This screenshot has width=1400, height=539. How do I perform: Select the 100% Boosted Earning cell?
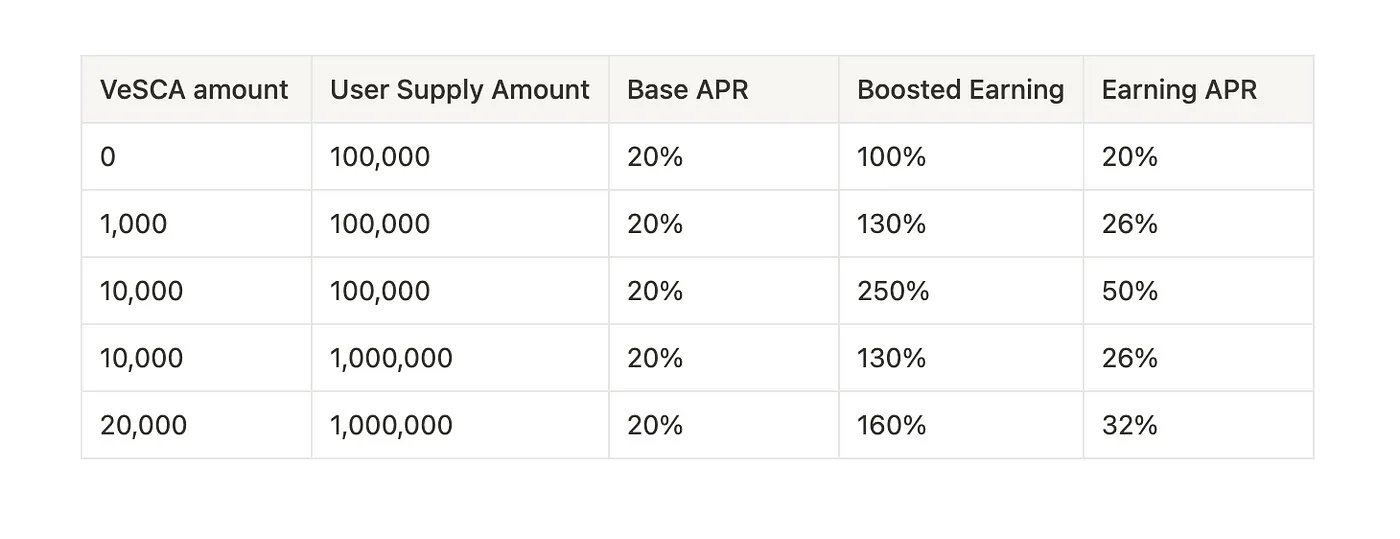point(892,157)
